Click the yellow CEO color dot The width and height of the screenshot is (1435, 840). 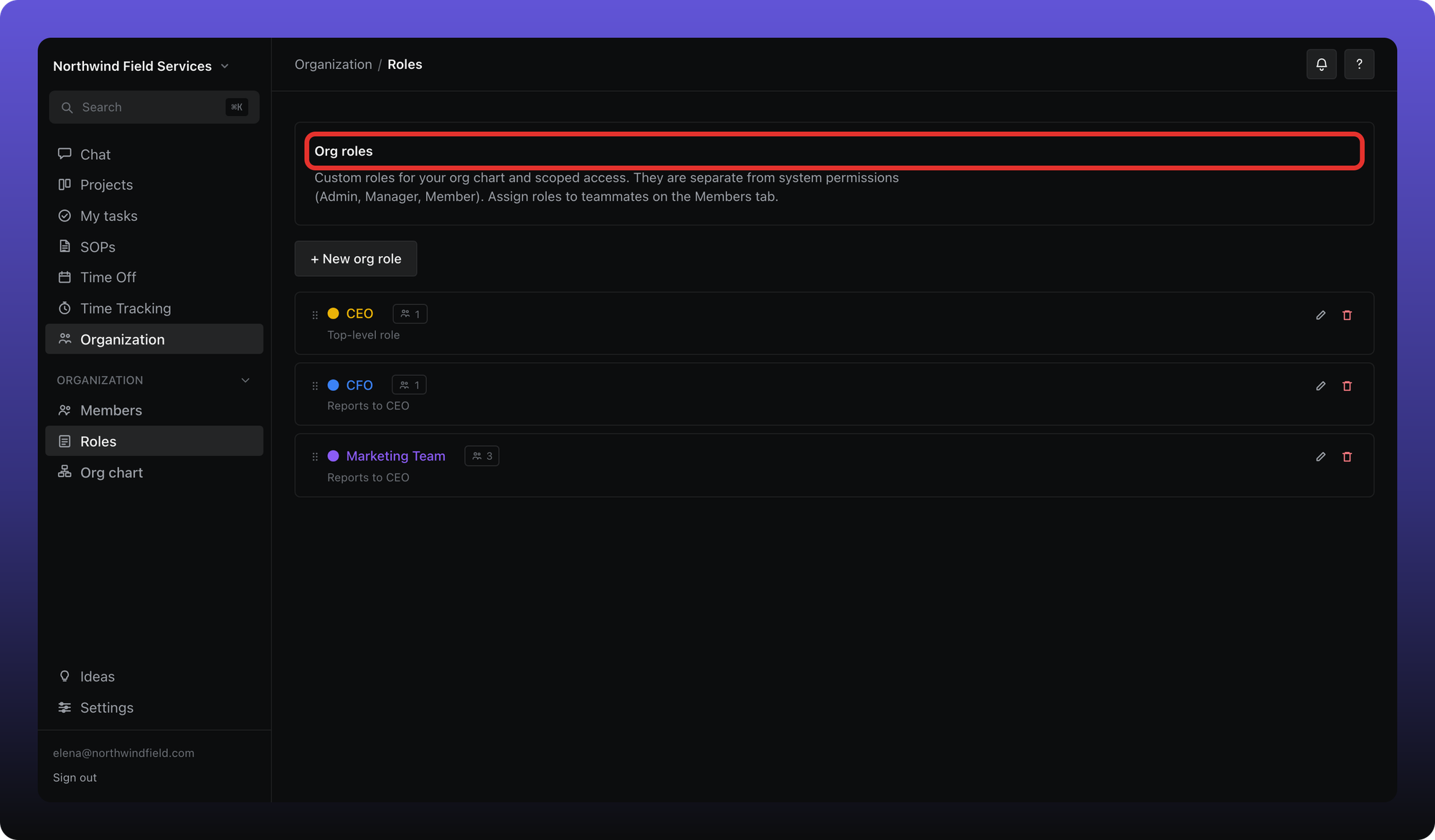[x=333, y=313]
